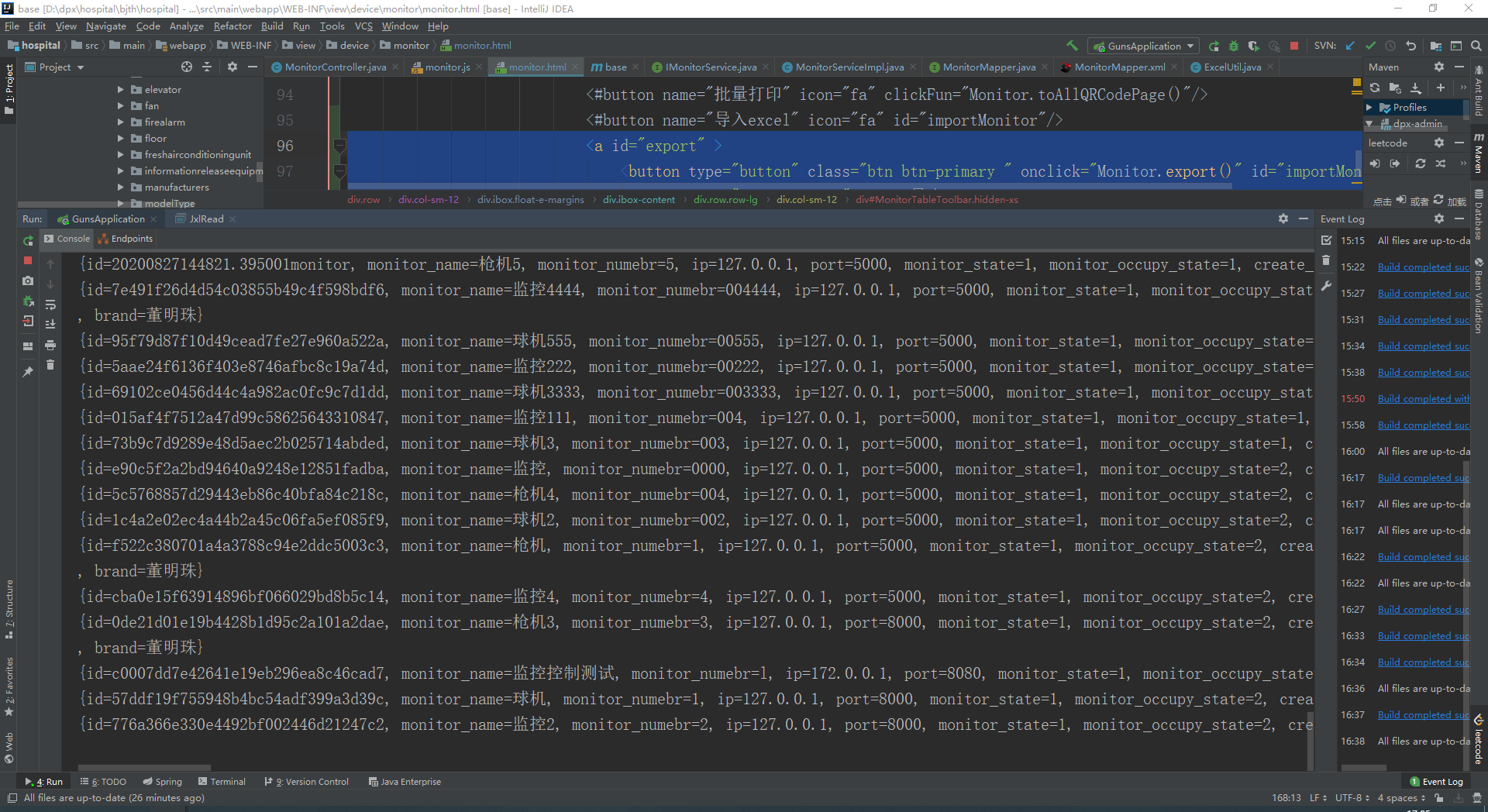
Task: Open the 15:50 Build completed link
Action: click(1423, 399)
